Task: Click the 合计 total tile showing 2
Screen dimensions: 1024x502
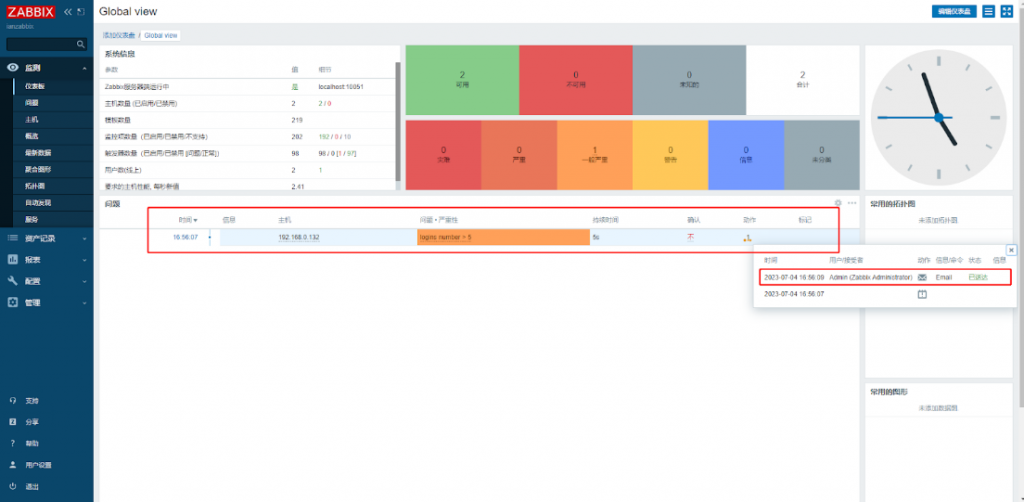Action: (803, 80)
